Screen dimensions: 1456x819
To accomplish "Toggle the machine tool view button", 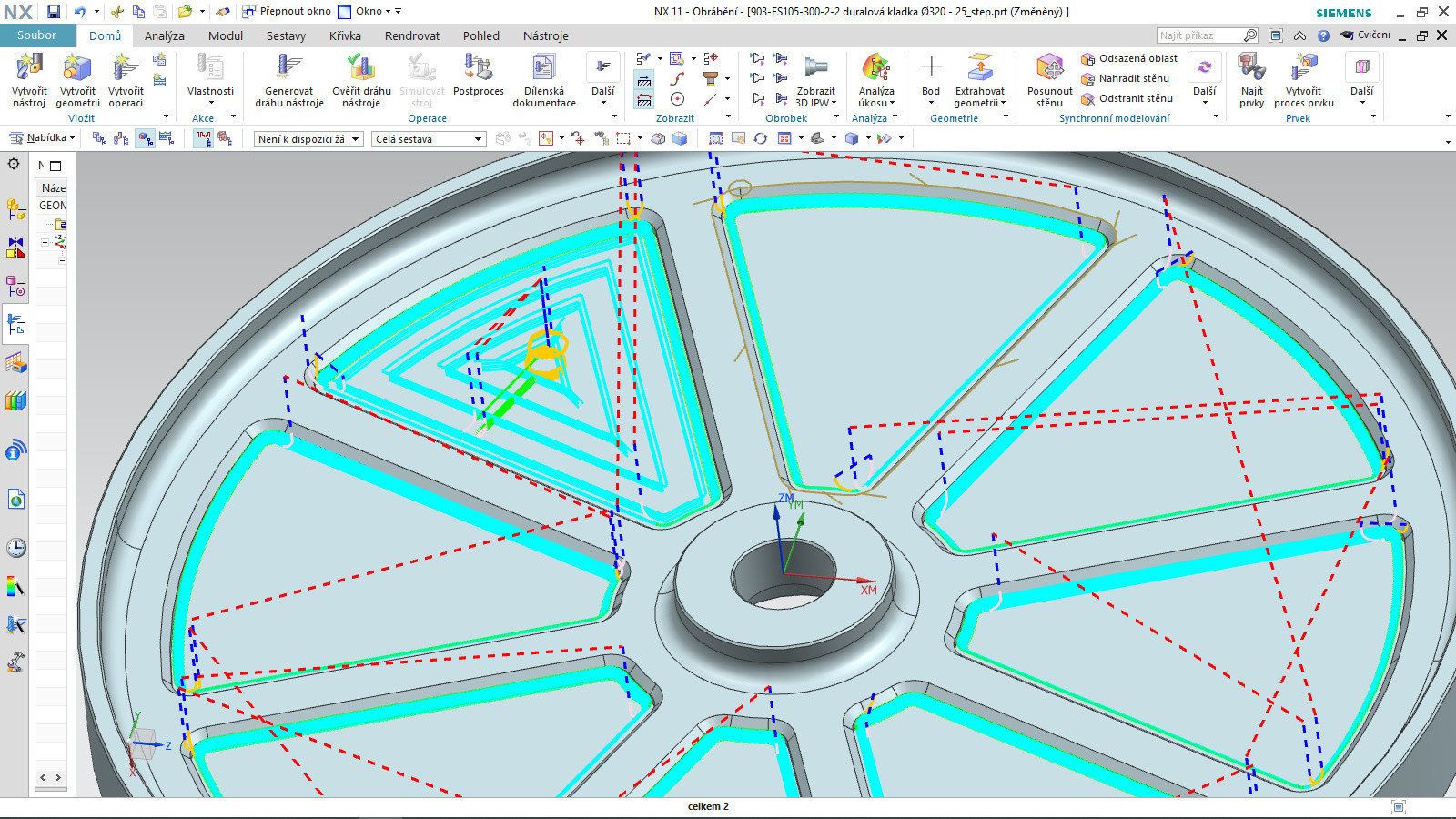I will pyautogui.click(x=121, y=138).
